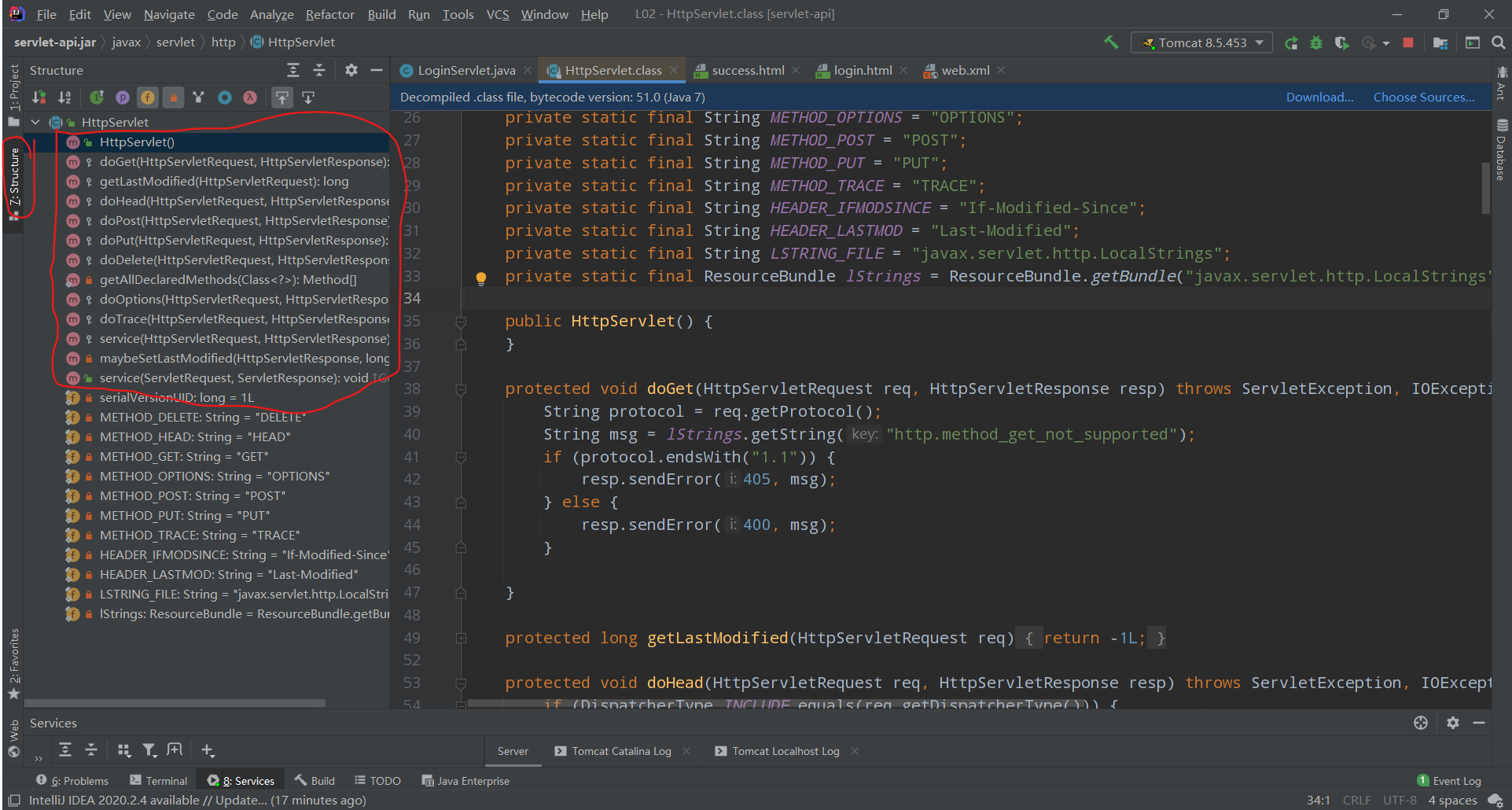Screen dimensions: 1512x810
Task: Toggle Sort by Visibility in Structure
Action: point(39,98)
